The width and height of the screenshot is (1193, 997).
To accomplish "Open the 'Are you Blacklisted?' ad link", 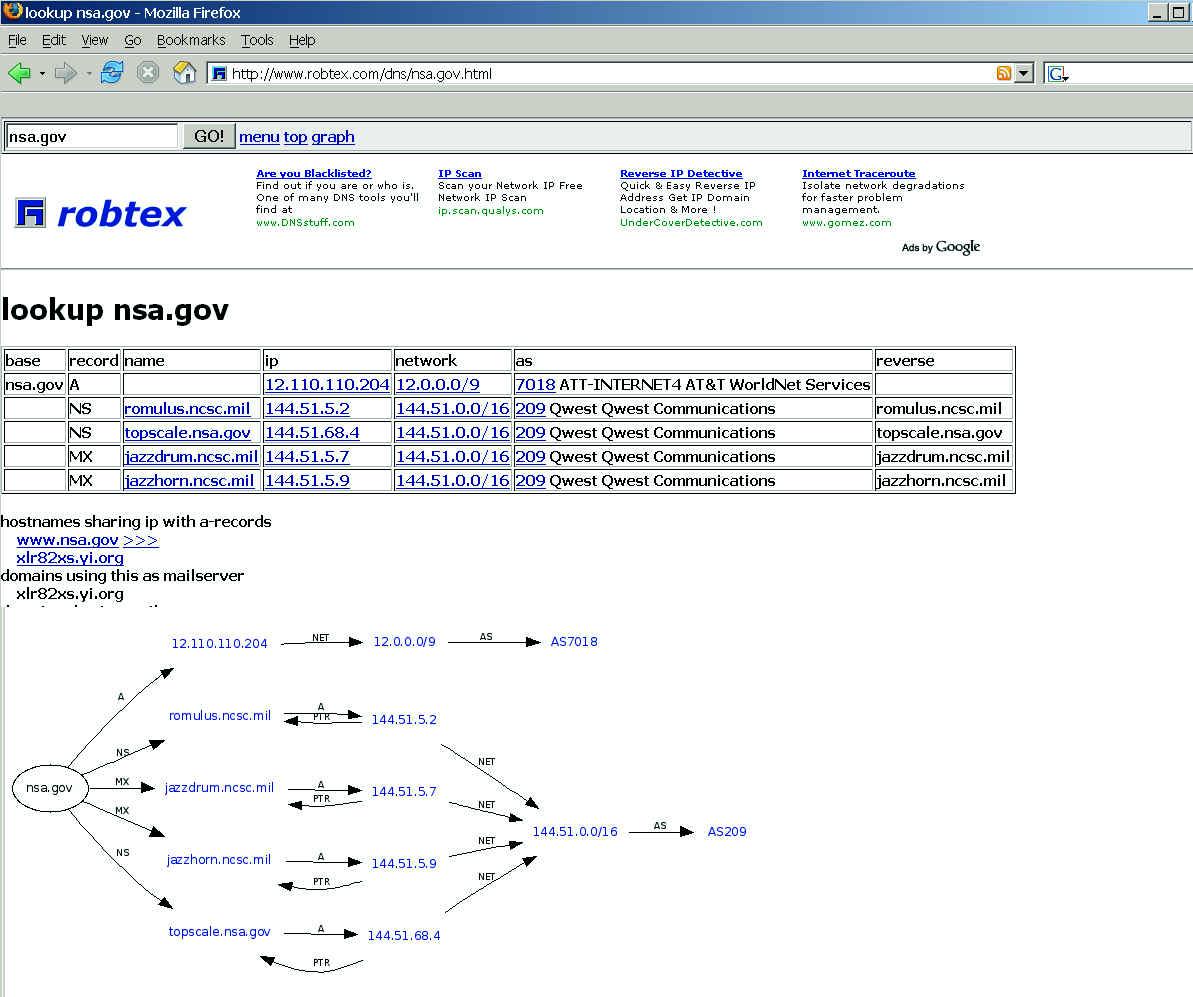I will coord(313,173).
